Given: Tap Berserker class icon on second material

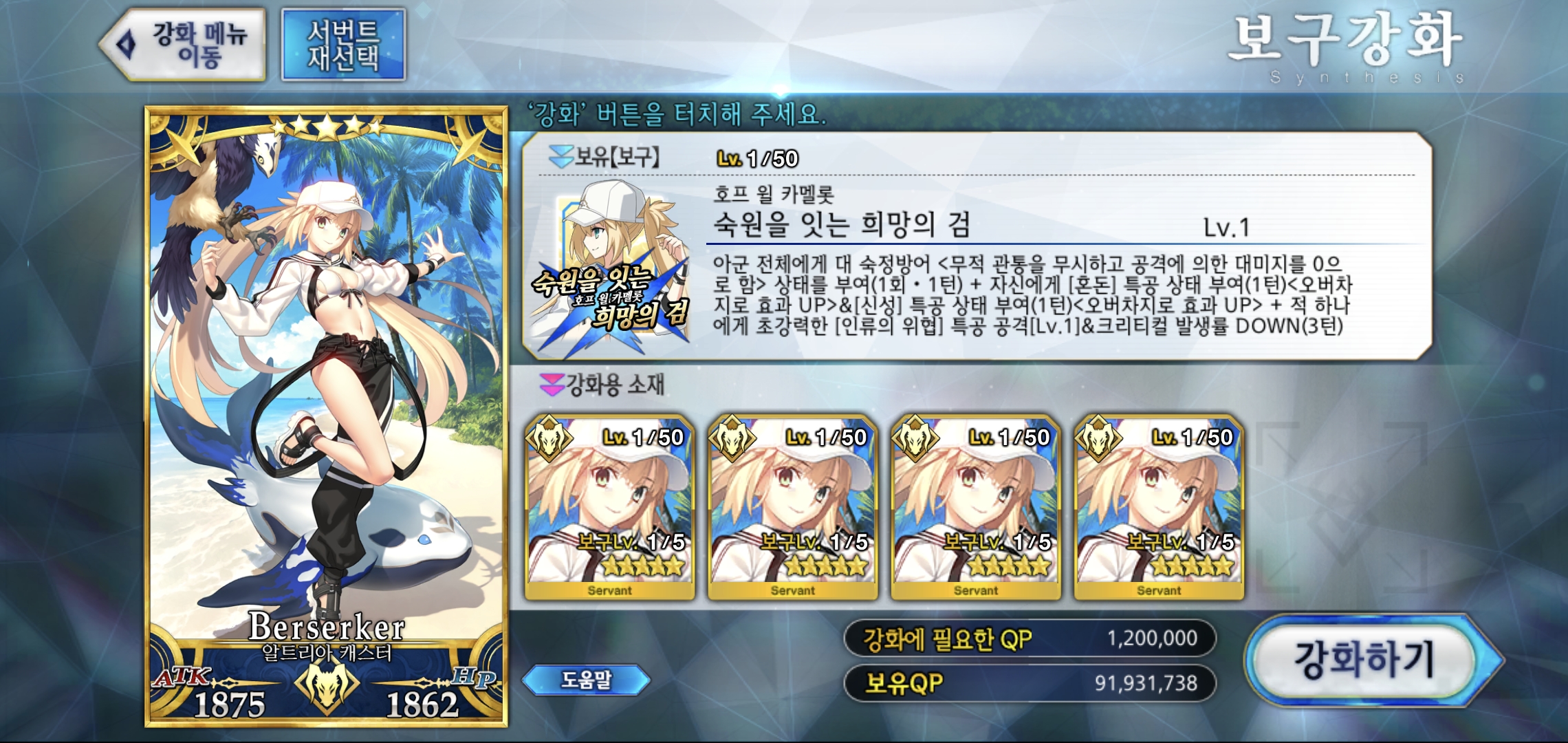Looking at the screenshot, I should coord(732,438).
